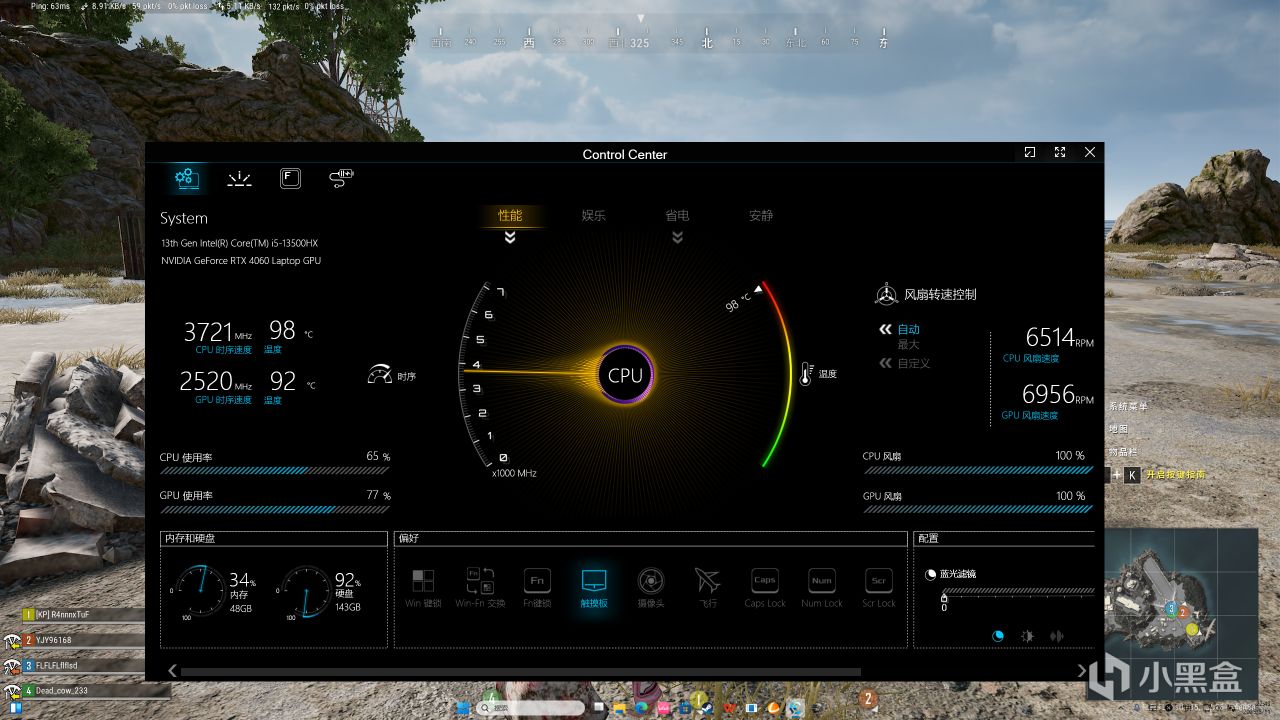Open the power and battery settings page

(341, 178)
